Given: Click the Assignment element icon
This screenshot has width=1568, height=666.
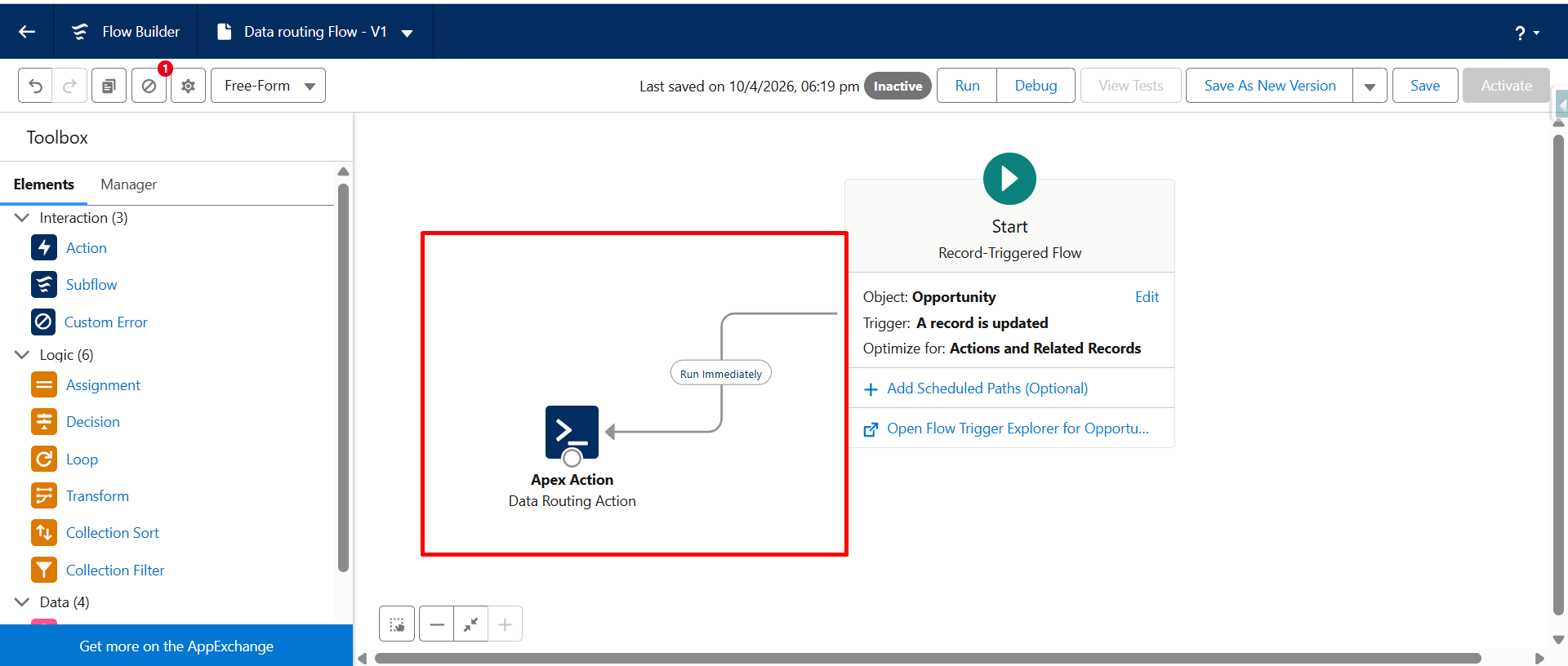Looking at the screenshot, I should click(x=44, y=384).
